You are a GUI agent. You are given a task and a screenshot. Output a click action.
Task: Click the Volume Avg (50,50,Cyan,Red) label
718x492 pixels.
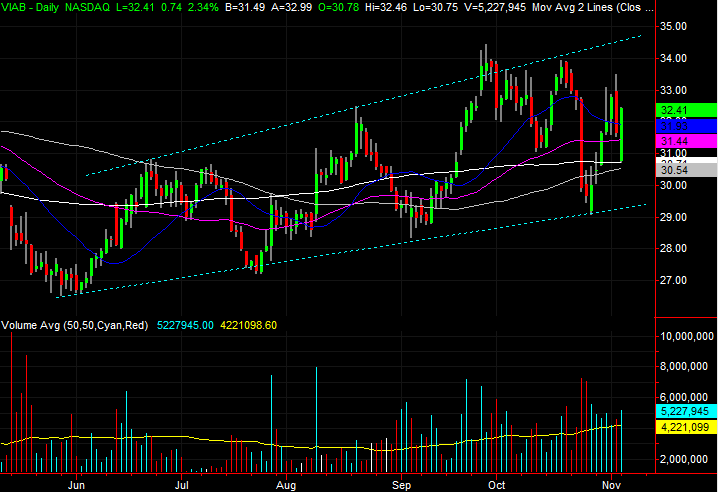tap(75, 325)
